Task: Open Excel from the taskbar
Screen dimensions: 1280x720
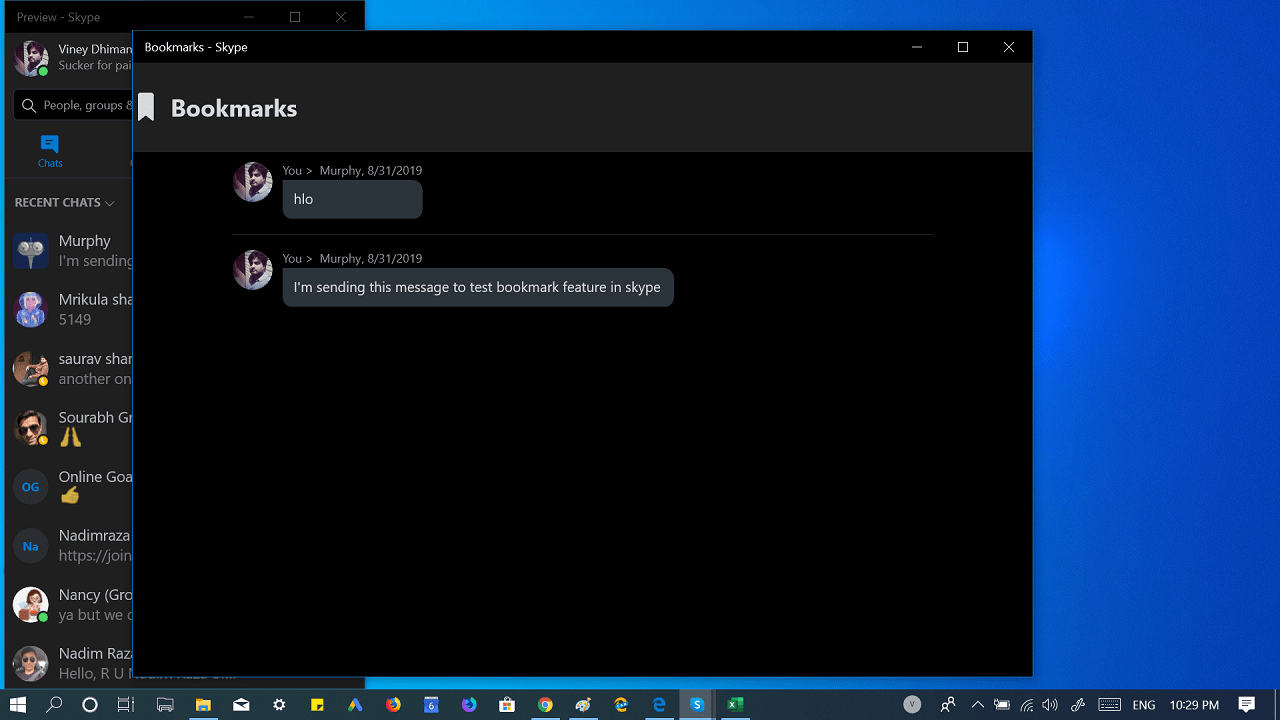Action: click(735, 705)
